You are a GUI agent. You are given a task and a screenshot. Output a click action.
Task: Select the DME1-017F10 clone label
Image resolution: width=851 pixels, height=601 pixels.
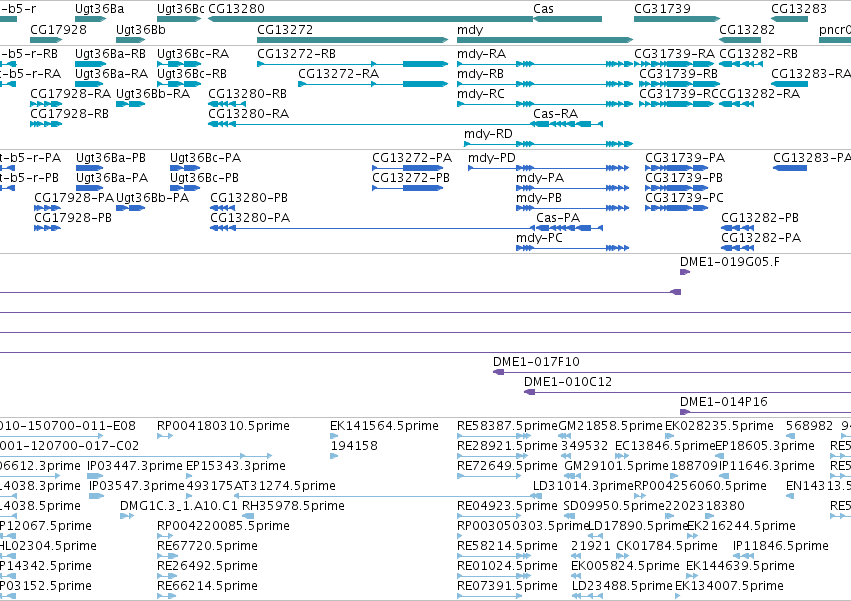[536, 362]
